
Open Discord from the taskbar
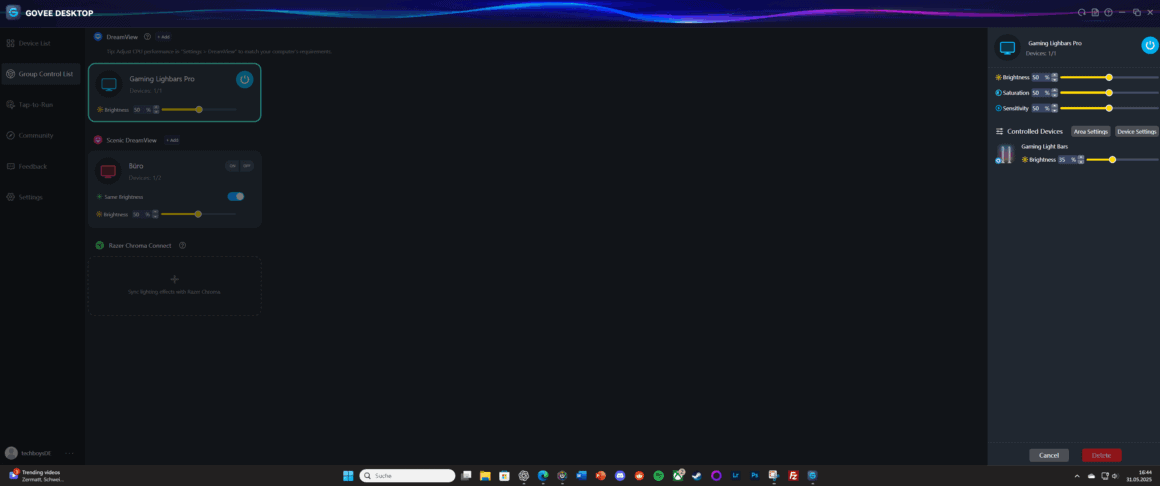point(620,476)
